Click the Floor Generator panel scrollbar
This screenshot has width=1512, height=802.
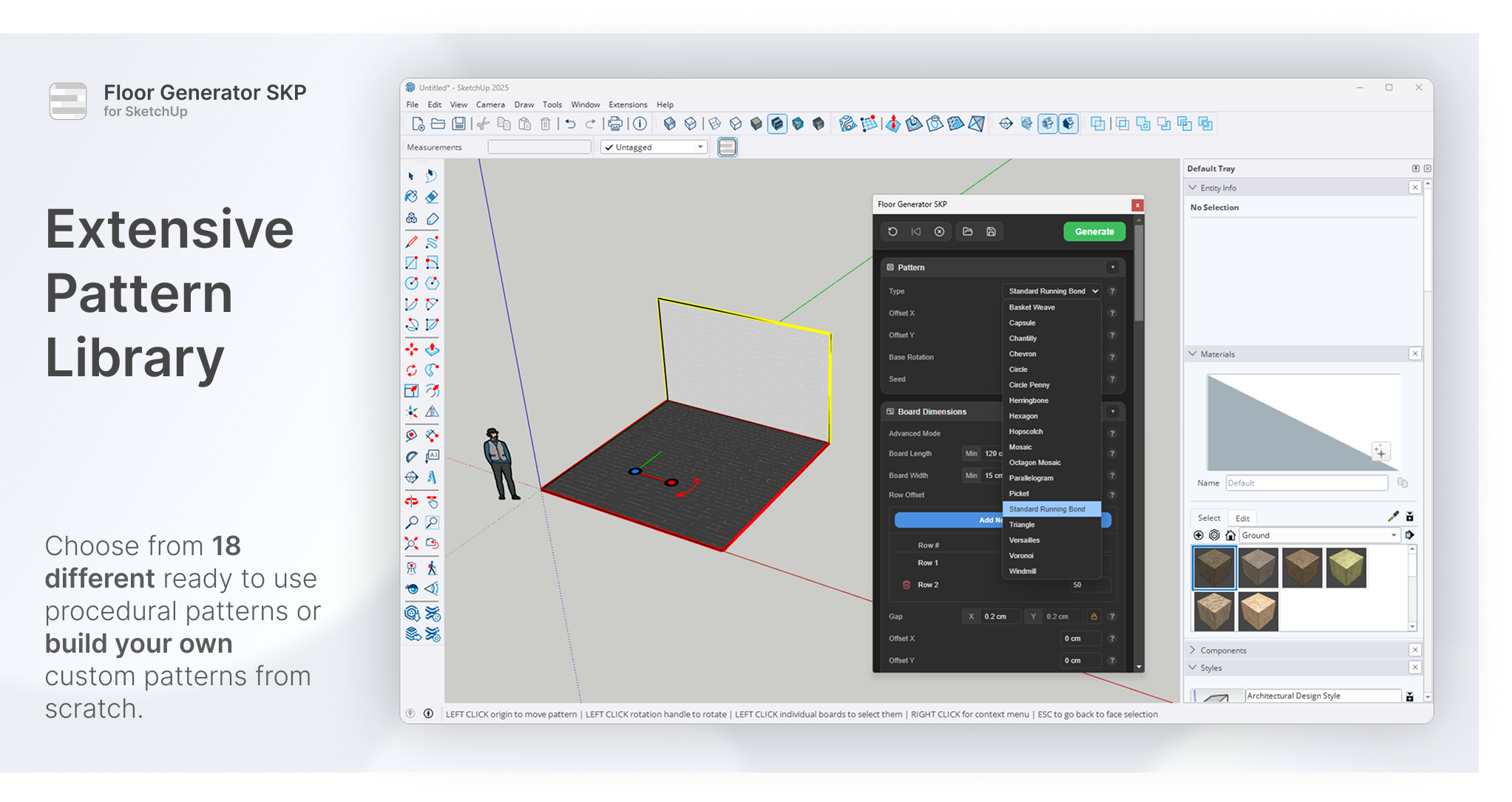(x=1139, y=273)
